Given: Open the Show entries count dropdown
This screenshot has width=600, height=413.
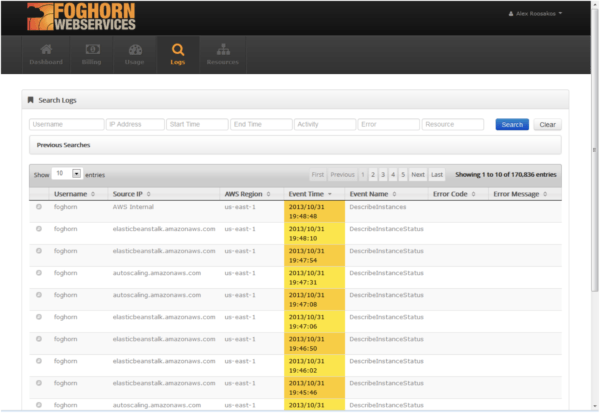Looking at the screenshot, I should pos(67,174).
